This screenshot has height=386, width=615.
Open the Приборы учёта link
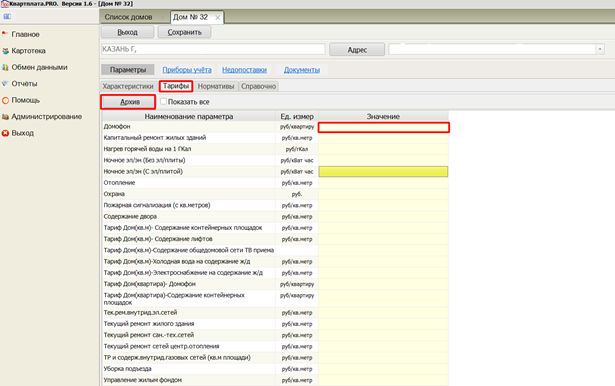pos(187,70)
